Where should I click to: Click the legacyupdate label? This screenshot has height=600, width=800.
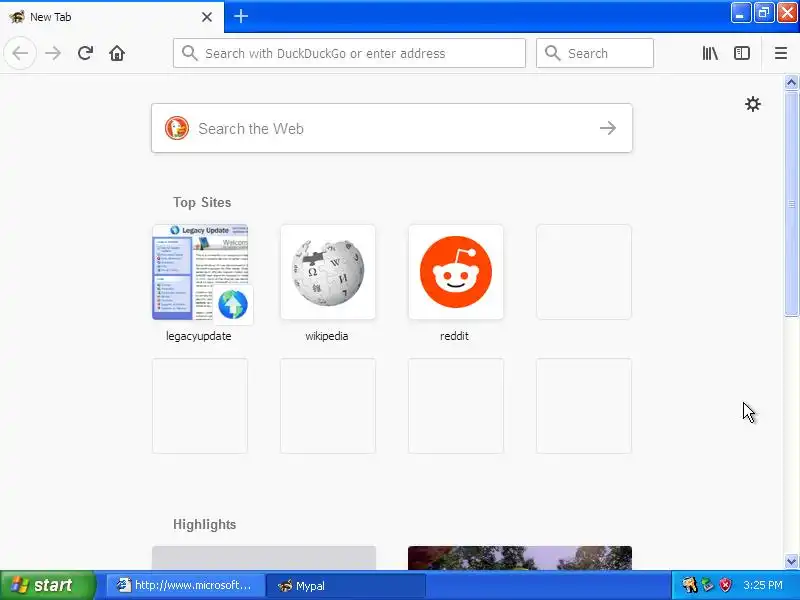click(198, 336)
